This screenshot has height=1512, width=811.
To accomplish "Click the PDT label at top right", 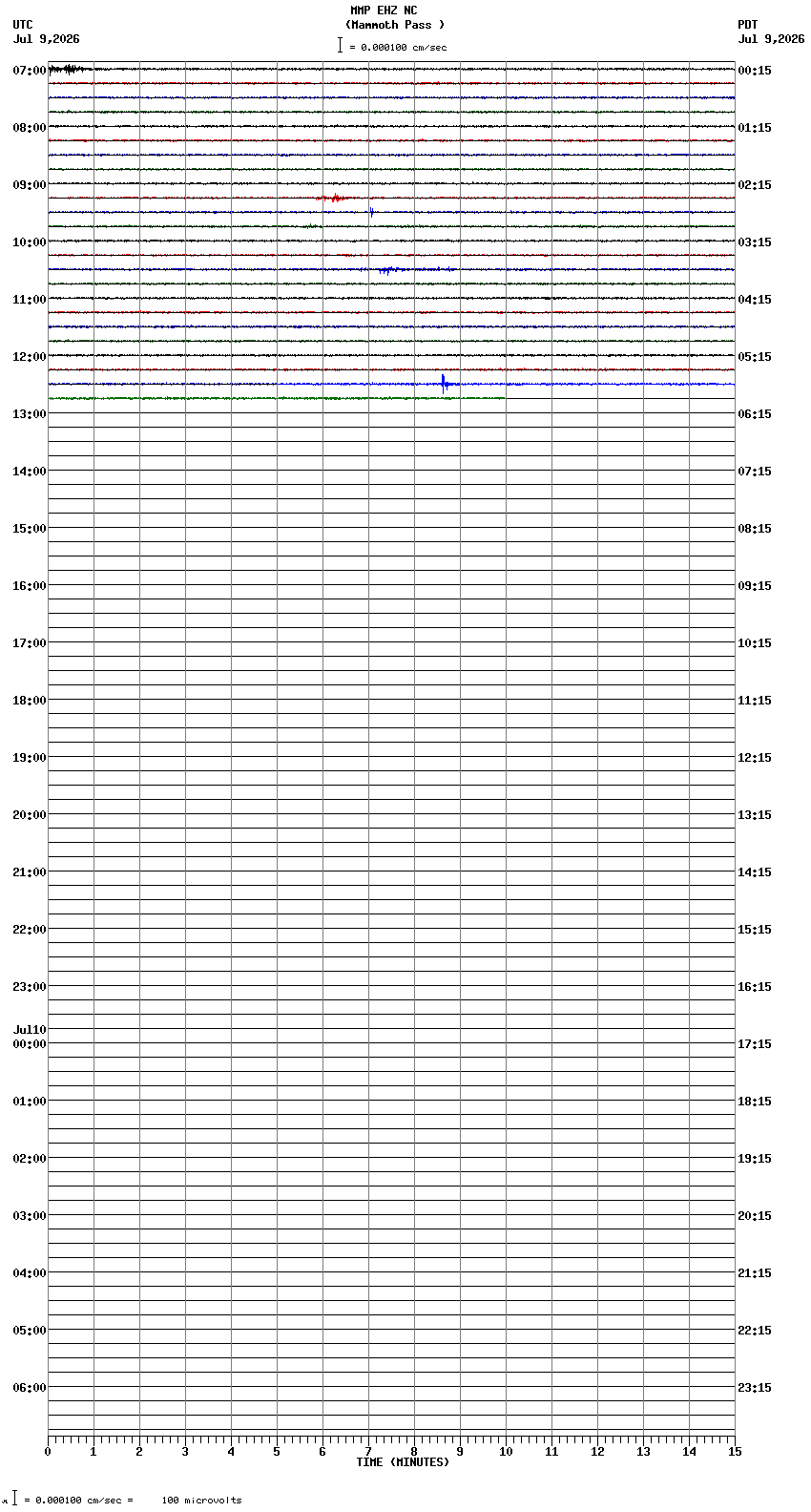I will pyautogui.click(x=747, y=25).
